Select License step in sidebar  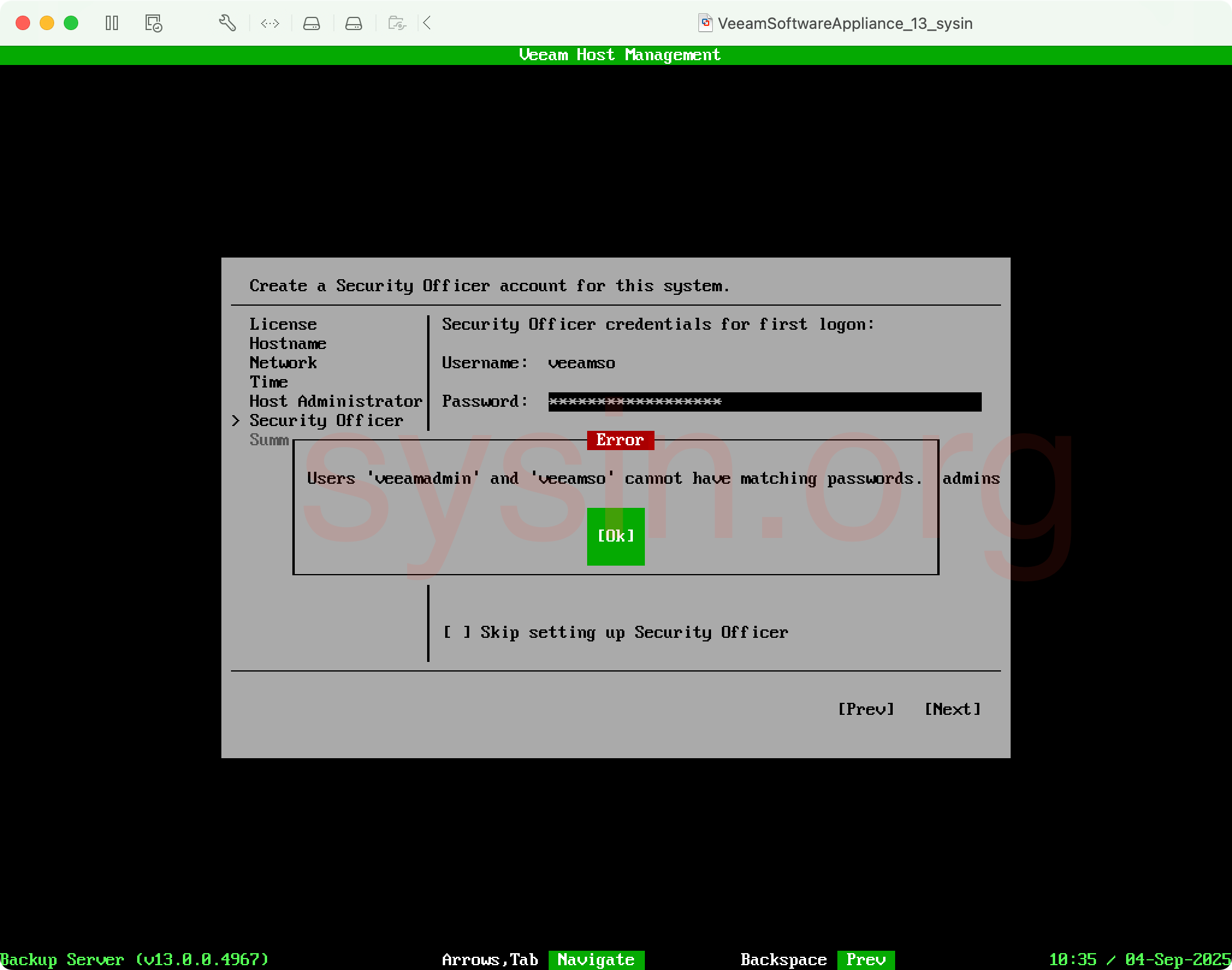(283, 324)
